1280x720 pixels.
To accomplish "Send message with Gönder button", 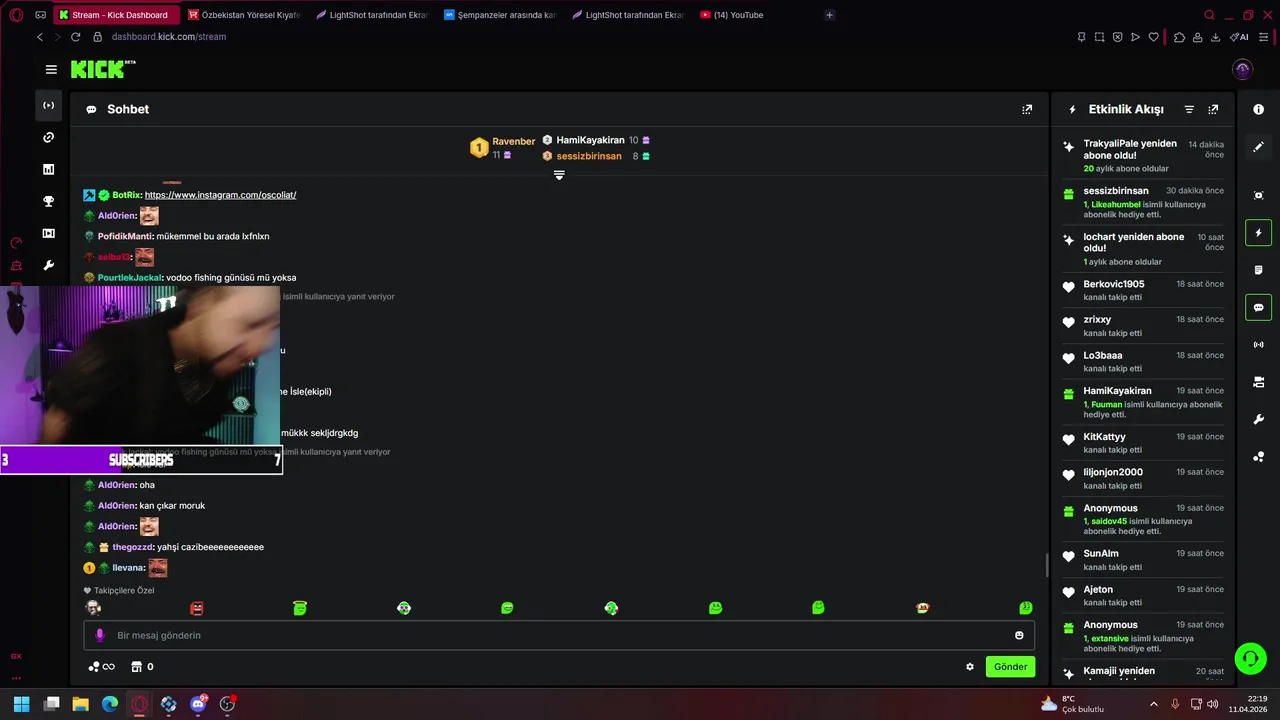I will (x=1010, y=667).
